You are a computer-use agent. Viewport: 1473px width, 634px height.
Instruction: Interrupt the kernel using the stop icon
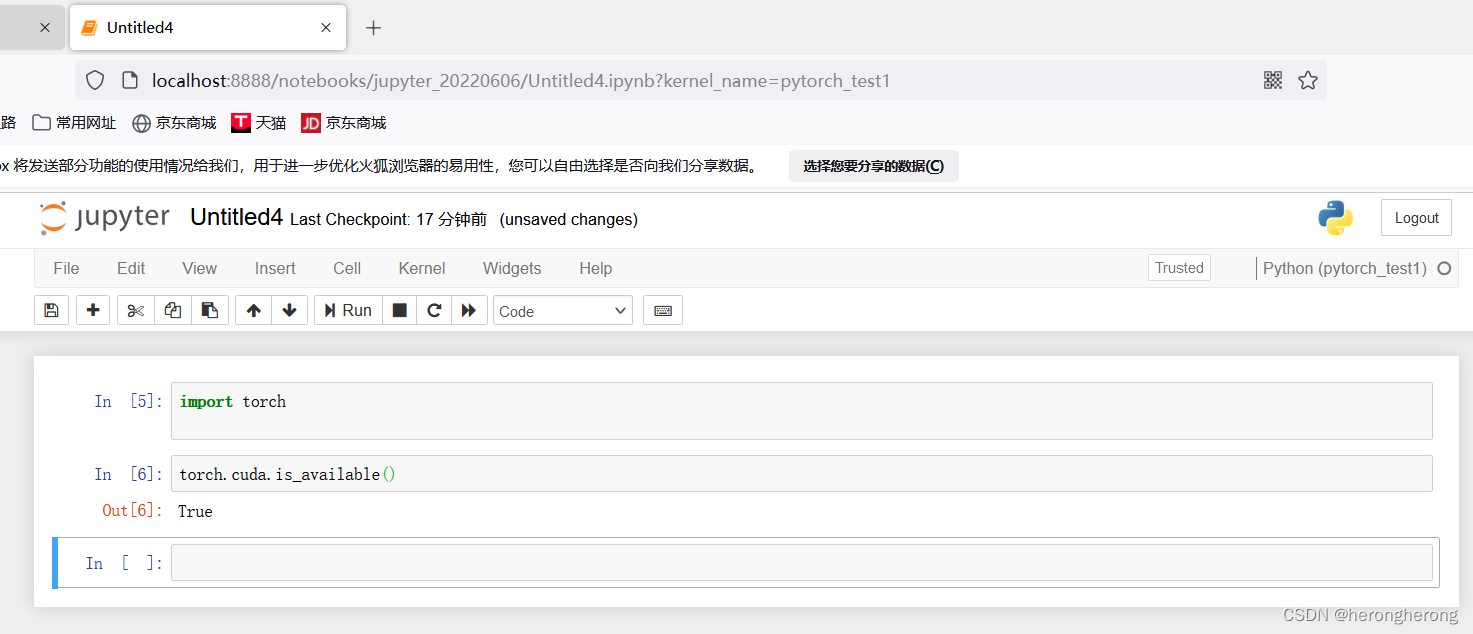point(399,310)
